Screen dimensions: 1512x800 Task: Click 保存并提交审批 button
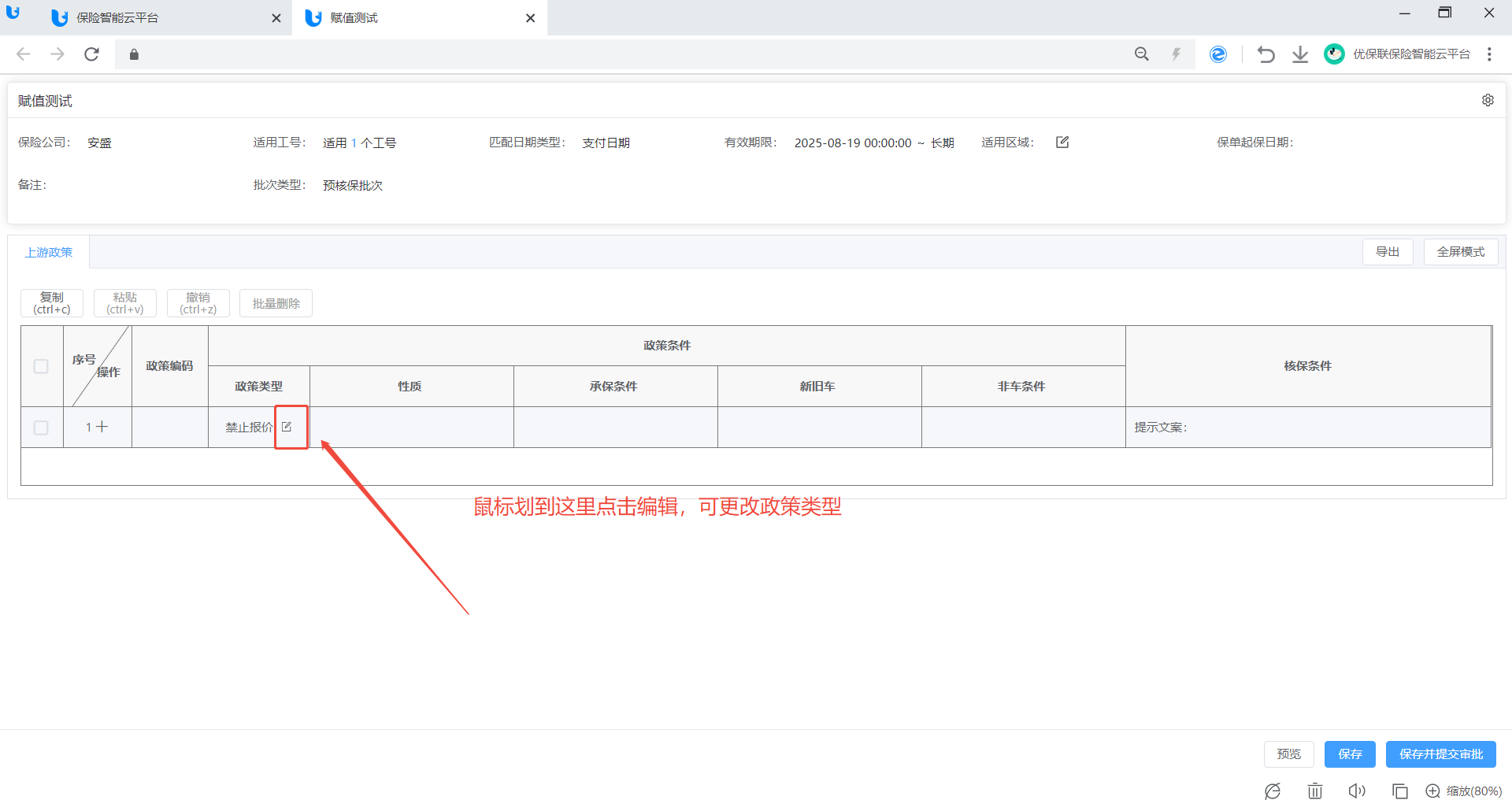[1441, 754]
